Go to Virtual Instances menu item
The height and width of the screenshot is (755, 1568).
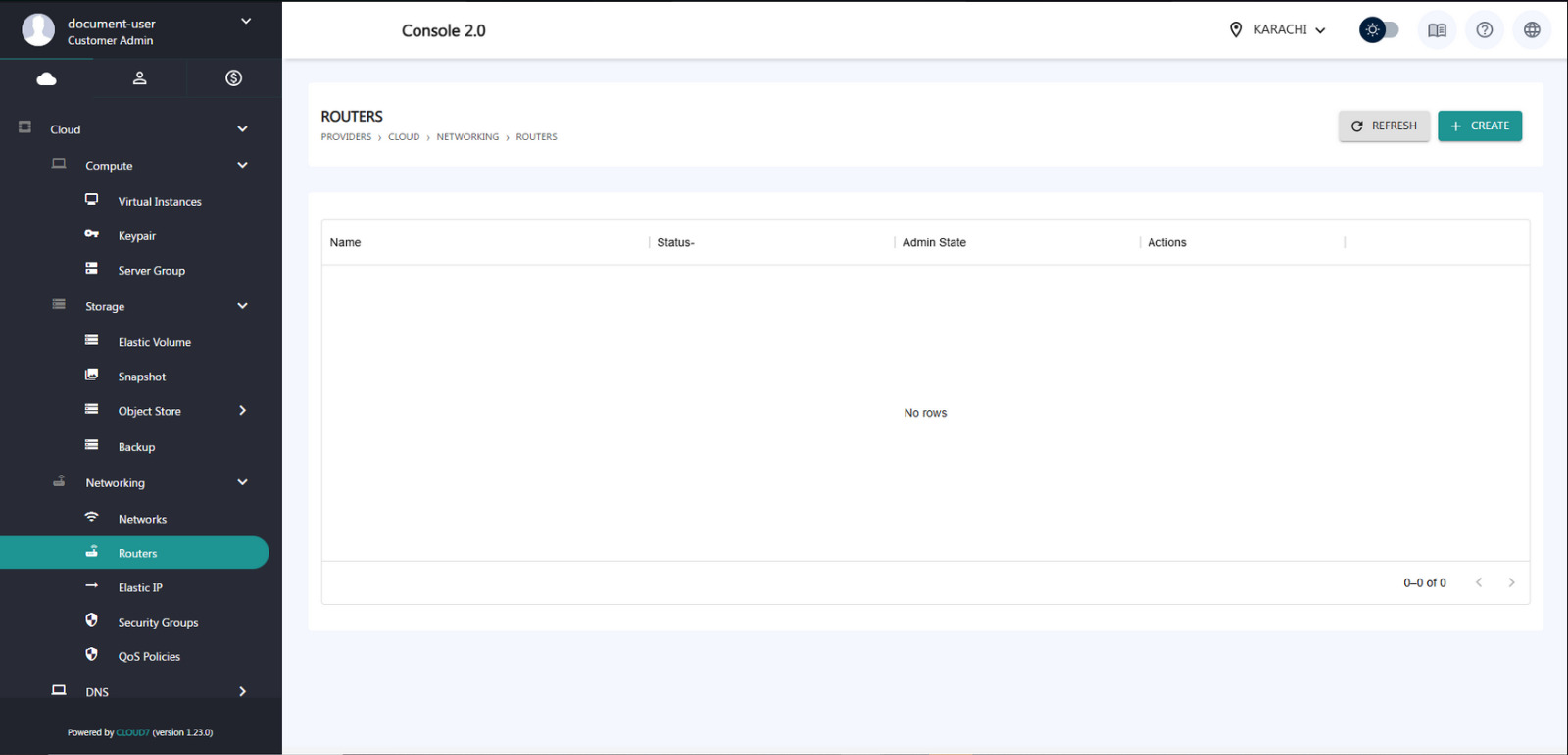tap(160, 202)
